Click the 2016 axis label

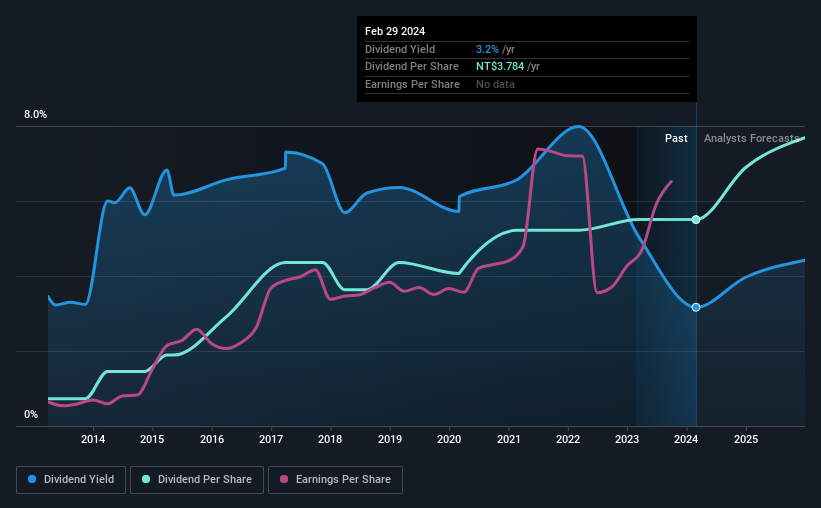click(x=212, y=439)
